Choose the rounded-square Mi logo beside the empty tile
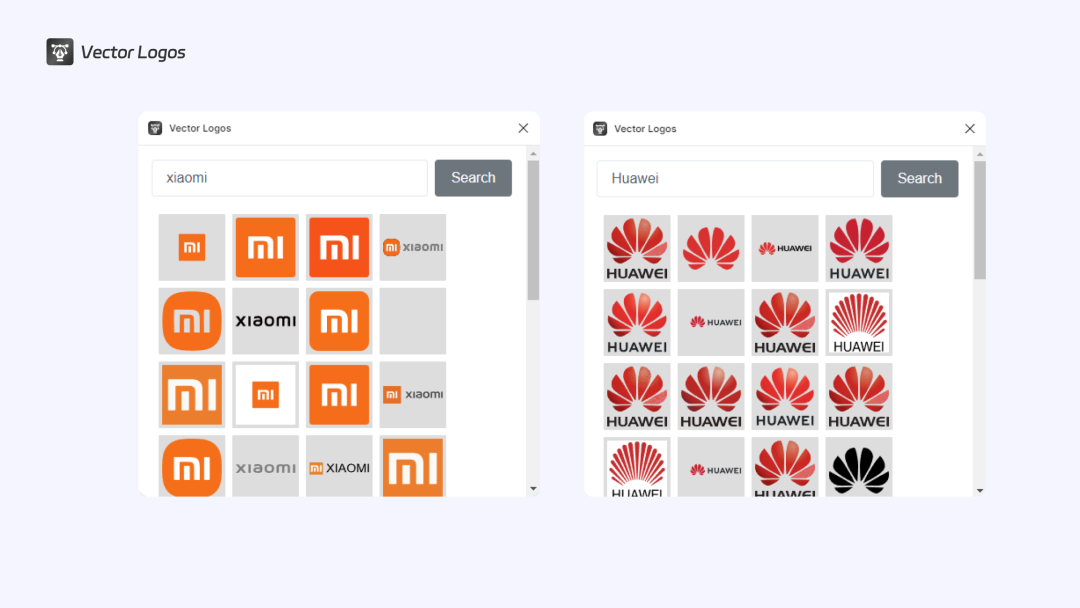 [x=339, y=321]
